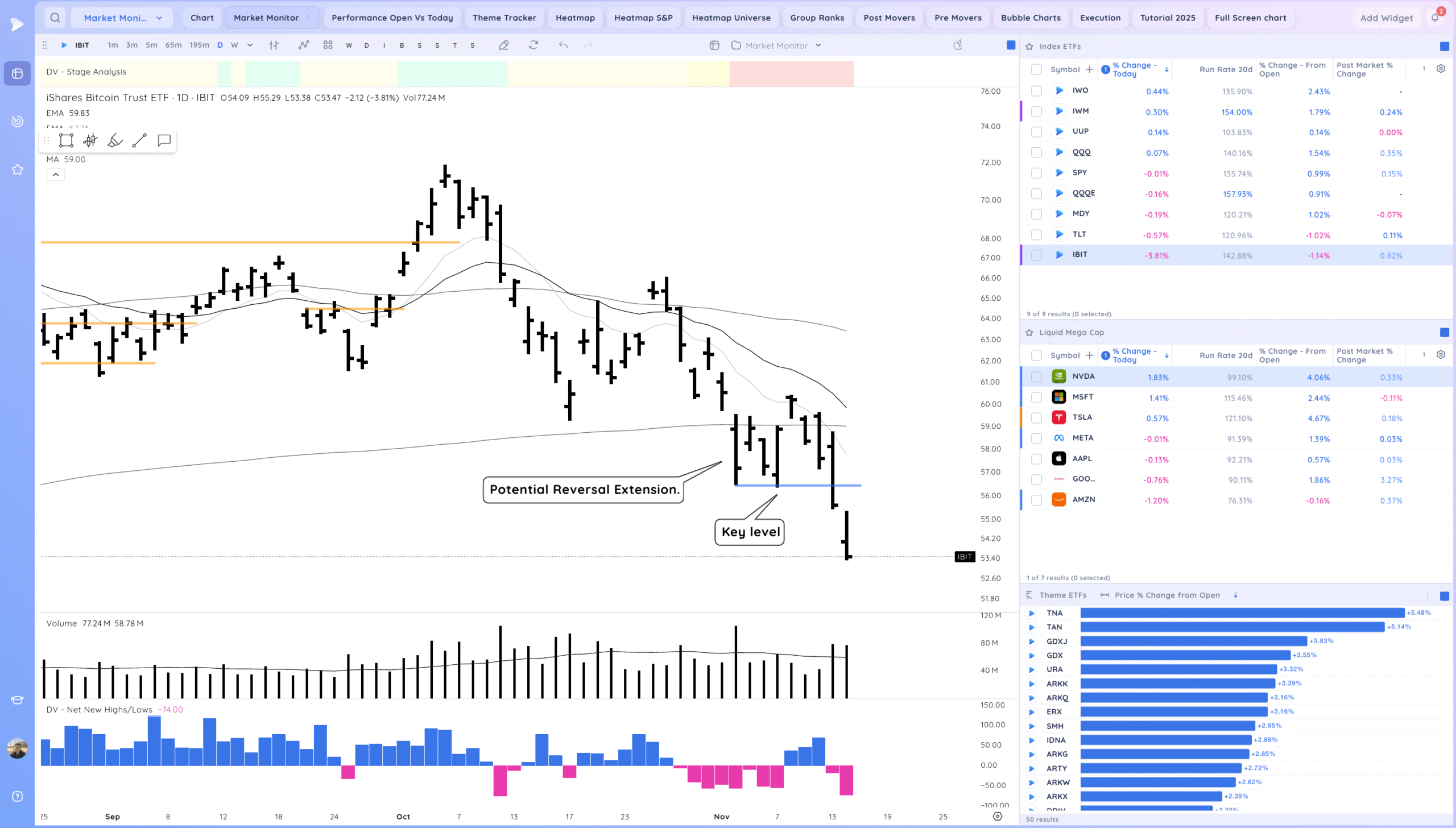
Task: Open Index ETFs table settings gear
Action: 1441,69
